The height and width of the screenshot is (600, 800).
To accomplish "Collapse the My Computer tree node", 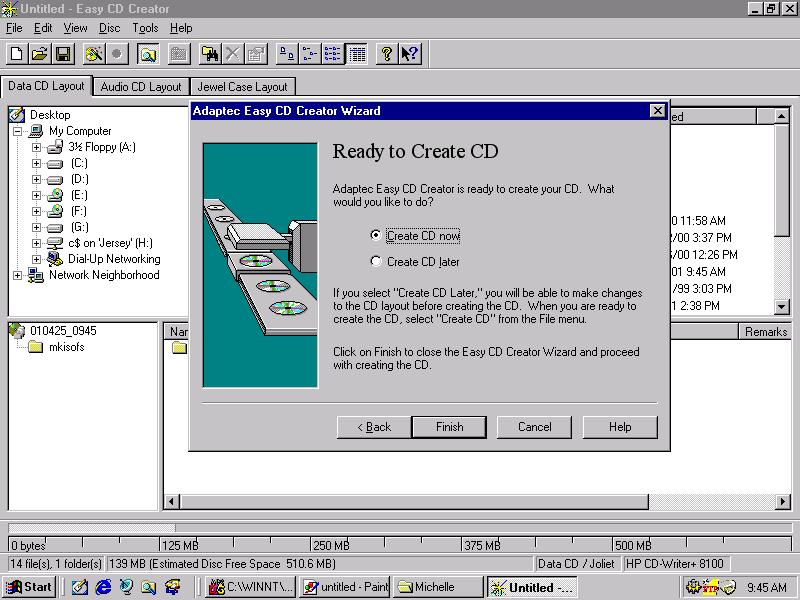I will click(x=17, y=131).
